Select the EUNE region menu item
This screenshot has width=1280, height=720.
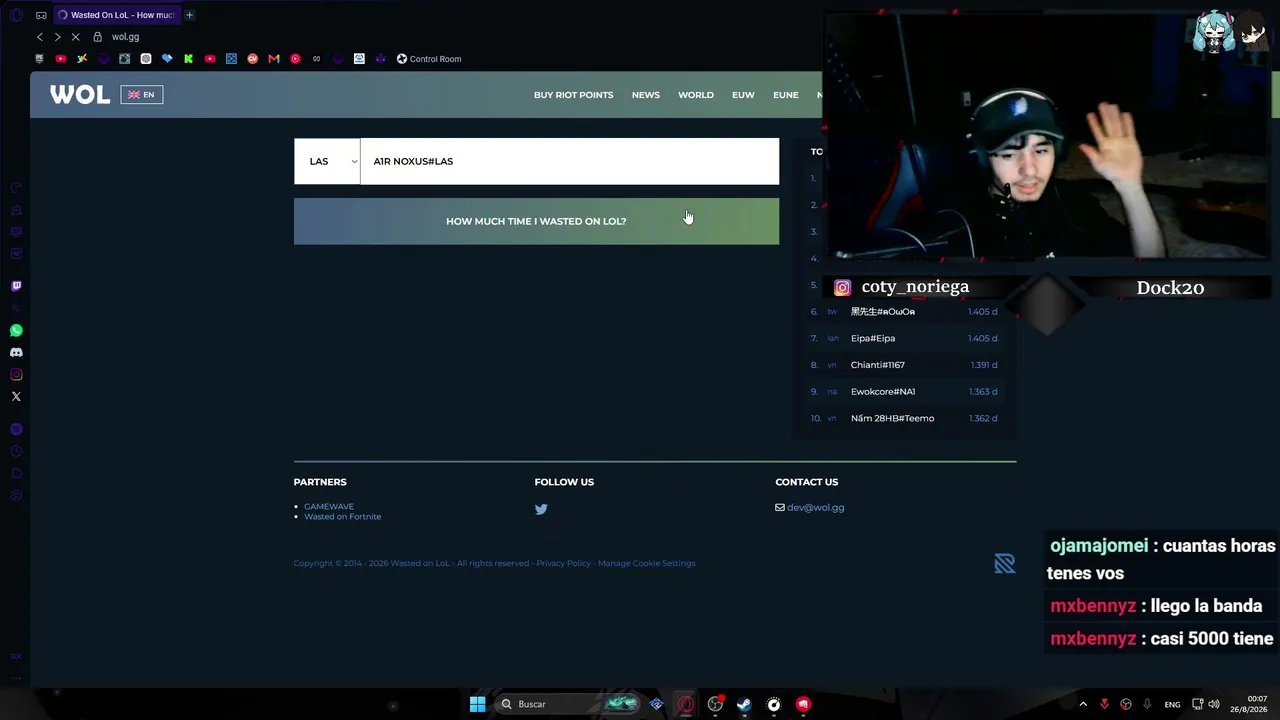786,95
